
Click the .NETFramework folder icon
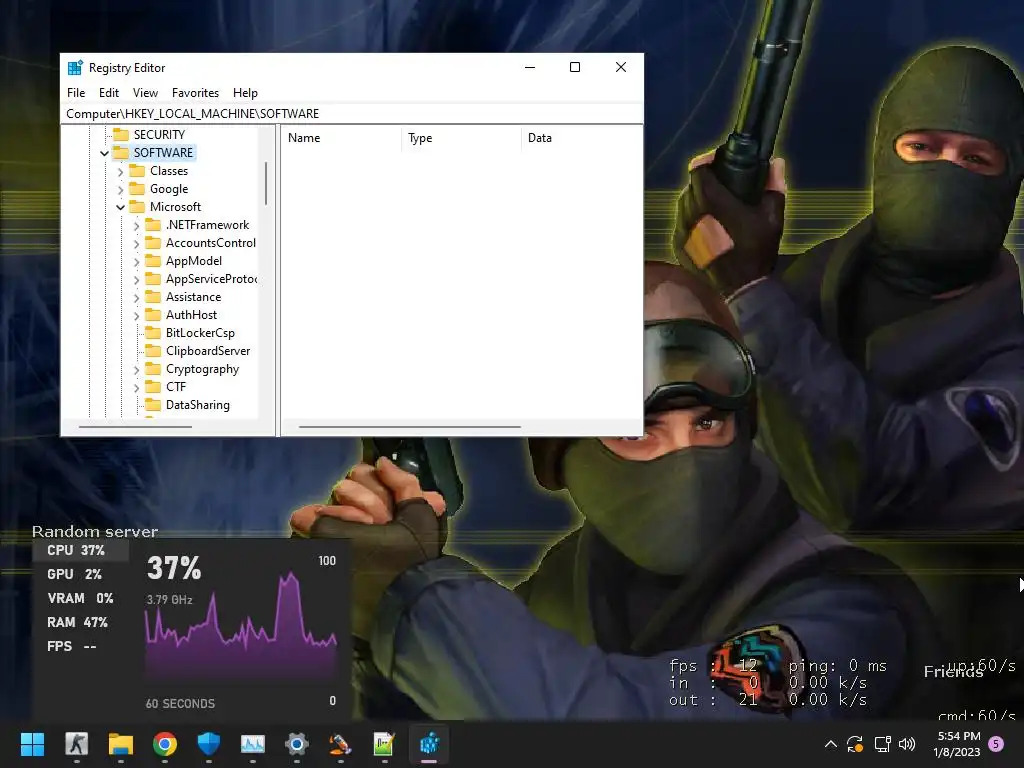pos(153,225)
